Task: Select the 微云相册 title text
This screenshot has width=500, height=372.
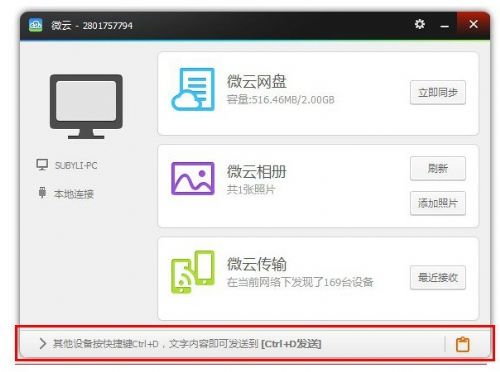Action: pyautogui.click(x=257, y=172)
